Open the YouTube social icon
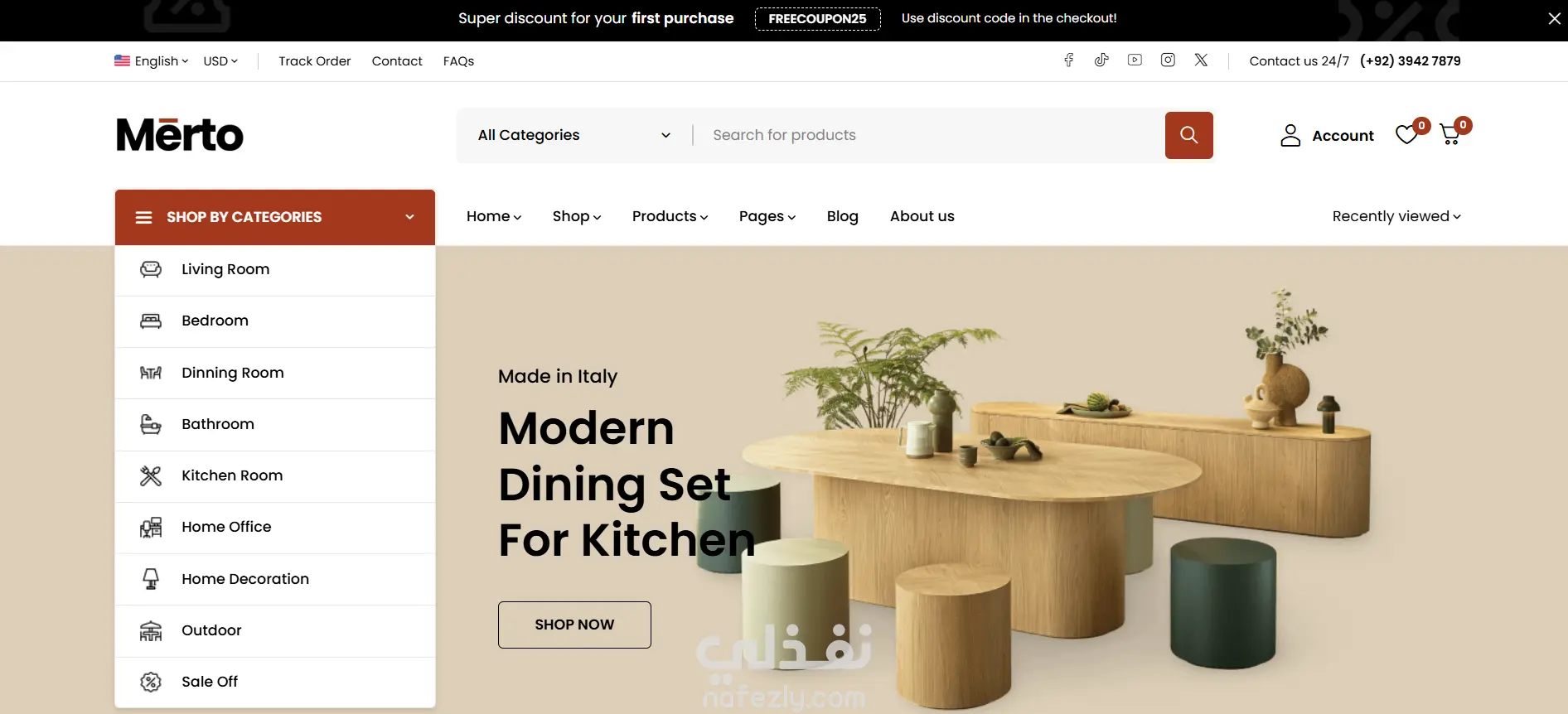The height and width of the screenshot is (714, 1568). tap(1135, 60)
